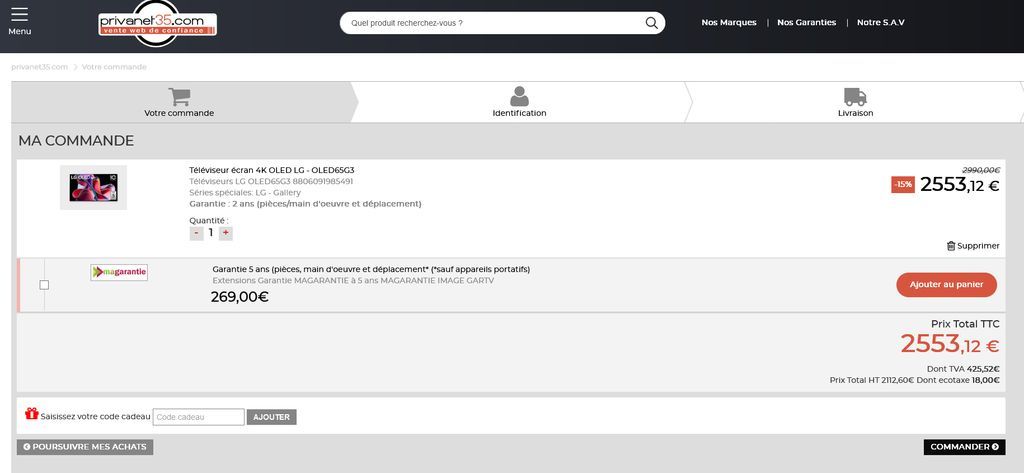Click the shopping cart step icon
The height and width of the screenshot is (473, 1024).
pyautogui.click(x=180, y=97)
